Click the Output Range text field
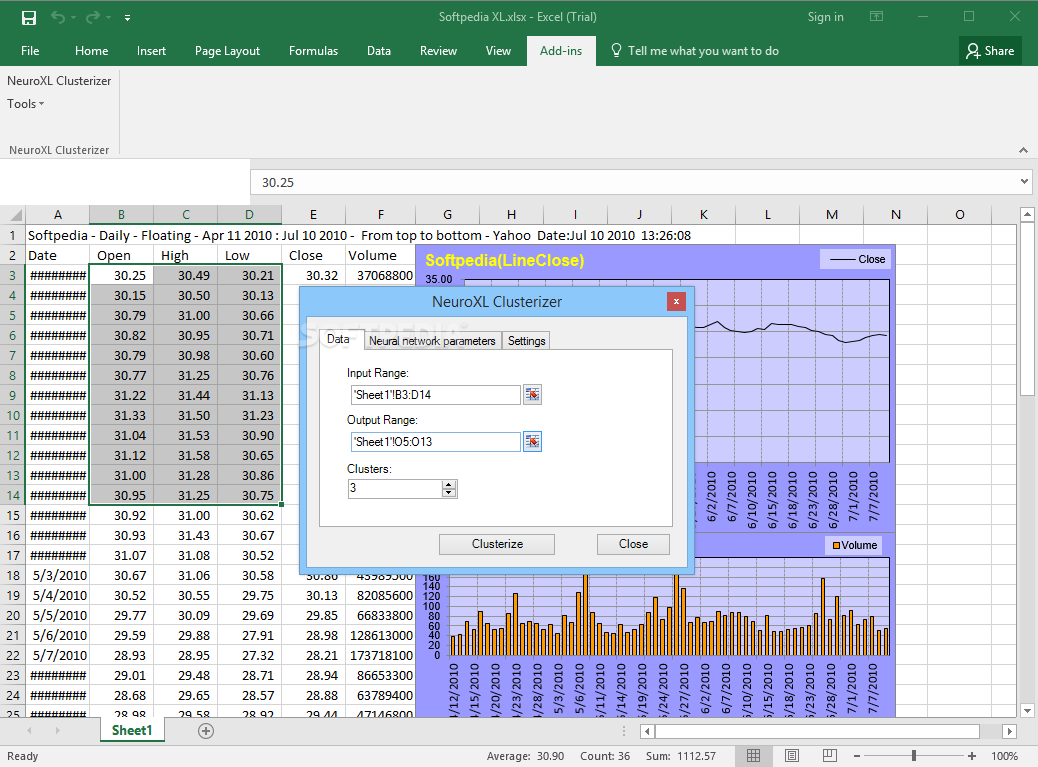 435,442
